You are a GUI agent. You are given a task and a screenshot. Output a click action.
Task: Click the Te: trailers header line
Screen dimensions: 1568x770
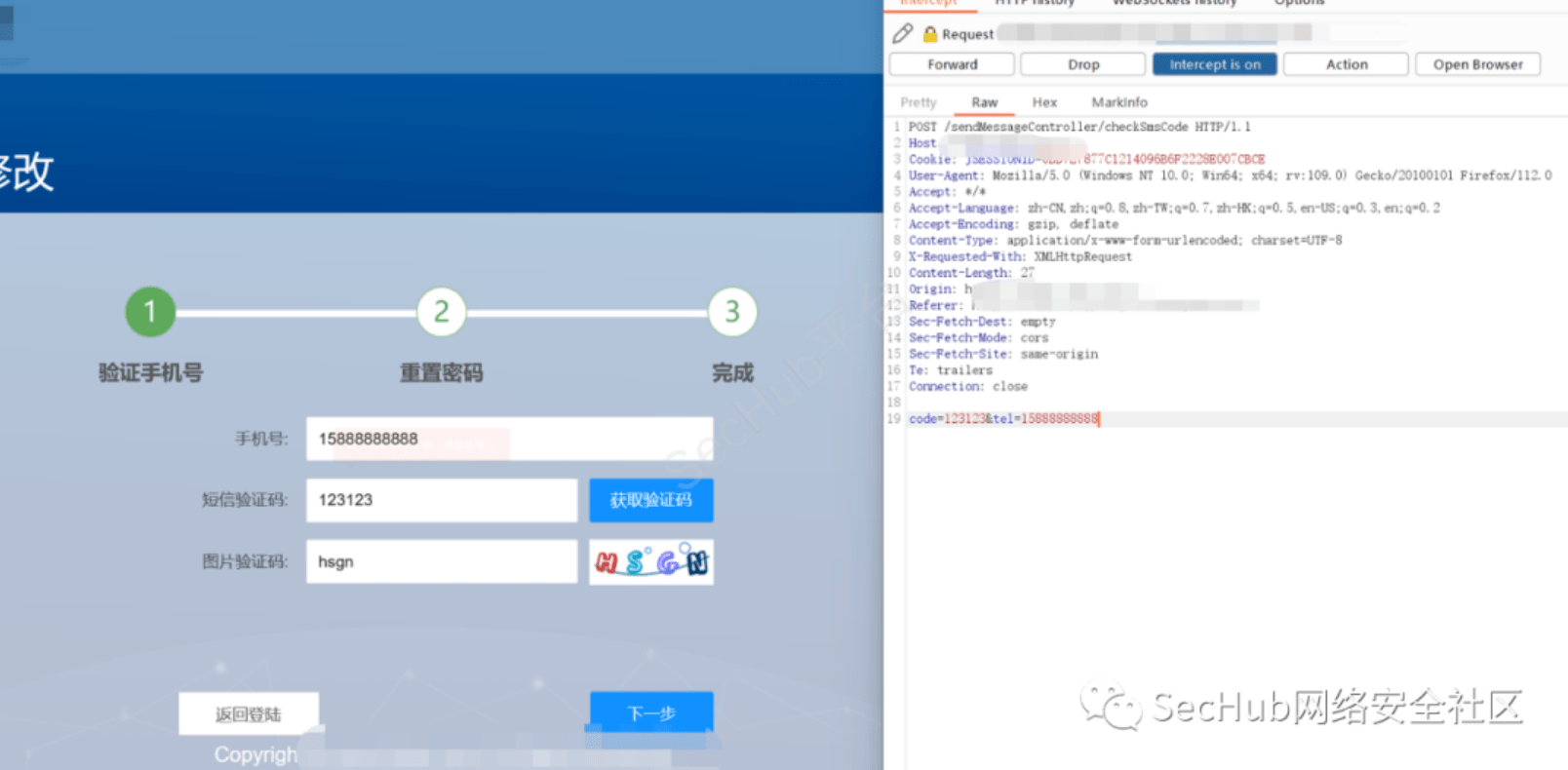pos(951,370)
